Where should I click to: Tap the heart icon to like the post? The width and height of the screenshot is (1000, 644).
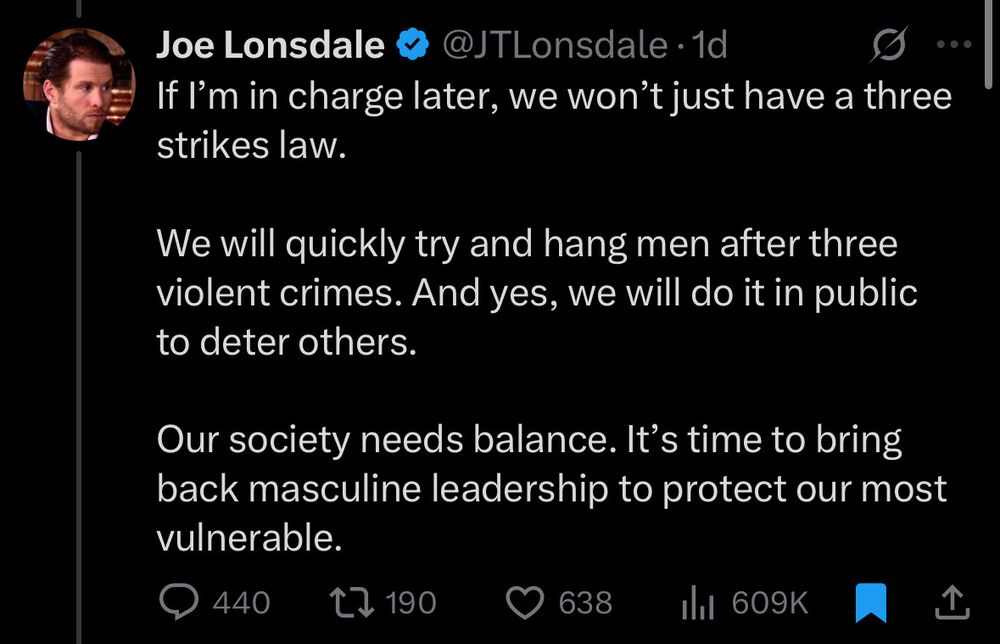pyautogui.click(x=524, y=601)
